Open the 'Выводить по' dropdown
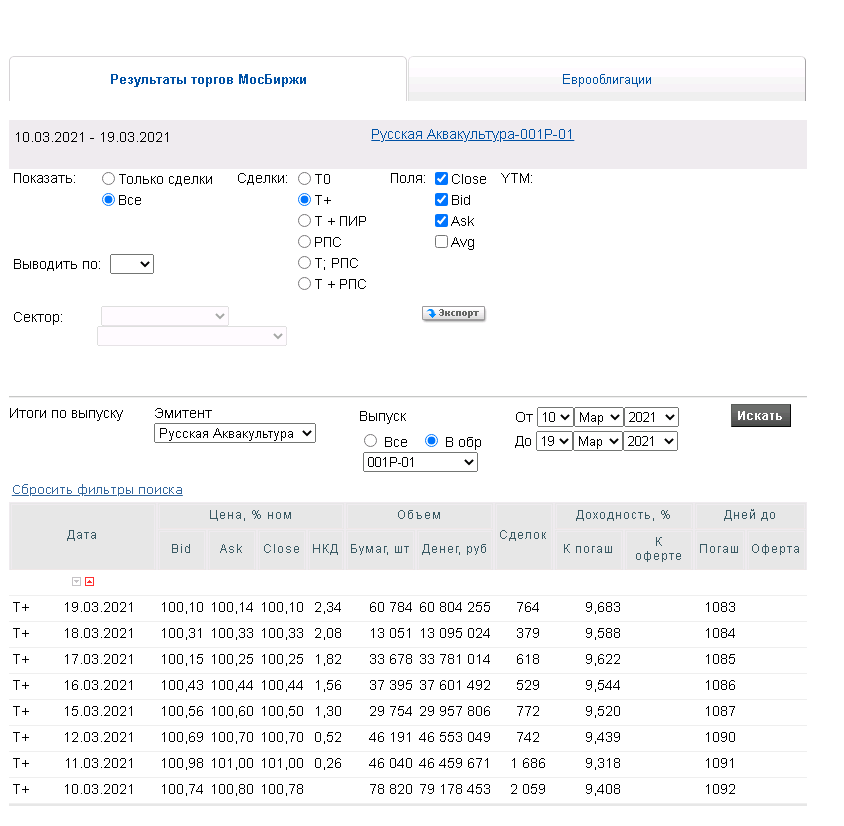Image resolution: width=844 pixels, height=826 pixels. click(x=132, y=264)
